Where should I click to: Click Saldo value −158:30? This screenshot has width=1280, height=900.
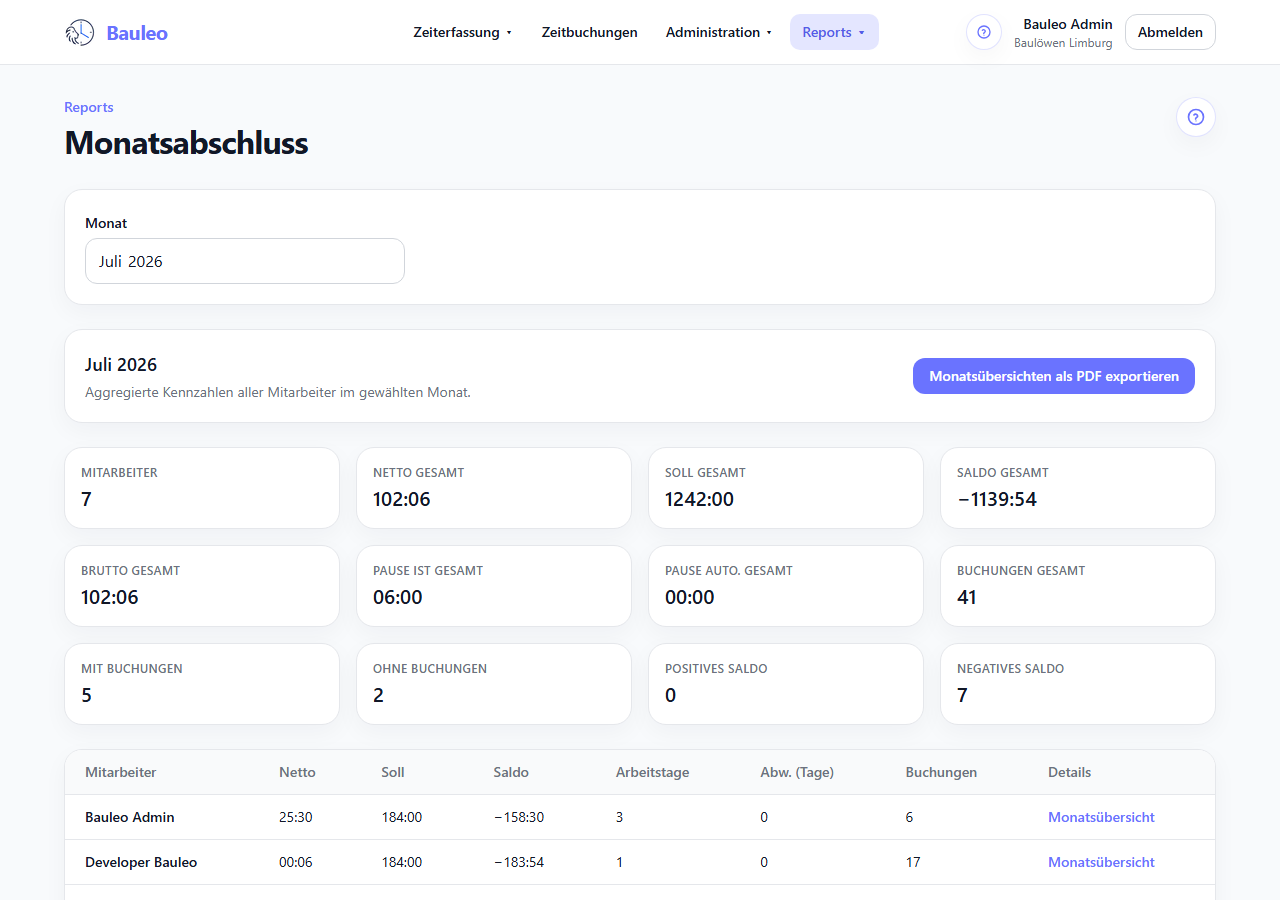tap(519, 817)
